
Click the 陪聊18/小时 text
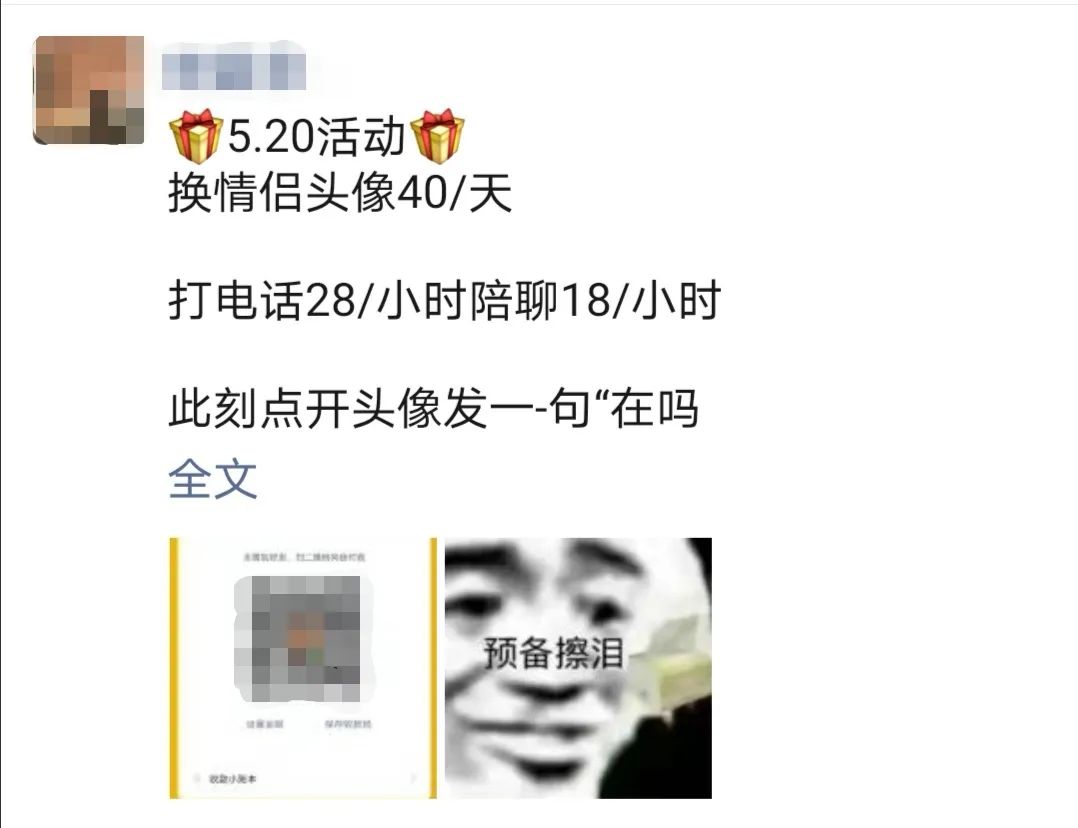click(595, 301)
